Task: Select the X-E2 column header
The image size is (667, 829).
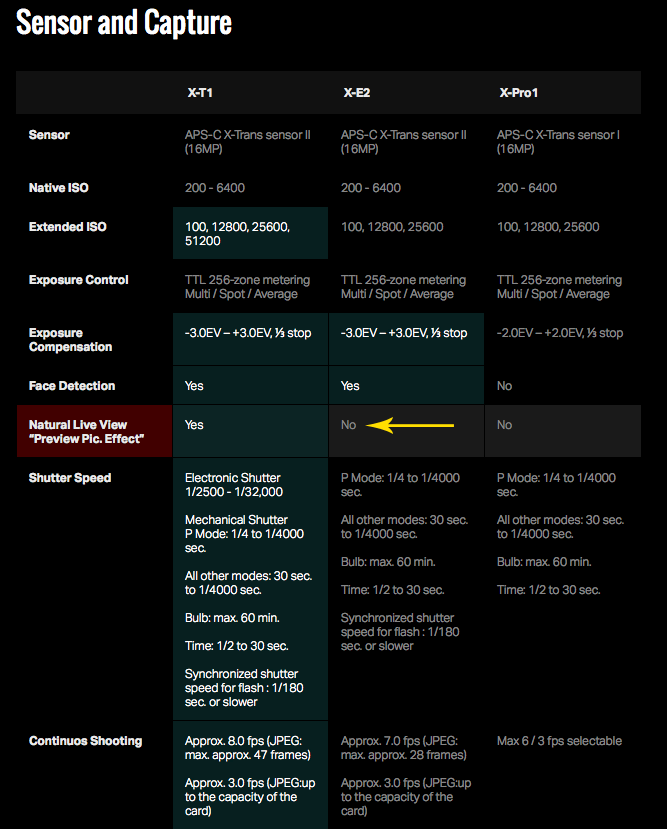Action: tap(356, 93)
